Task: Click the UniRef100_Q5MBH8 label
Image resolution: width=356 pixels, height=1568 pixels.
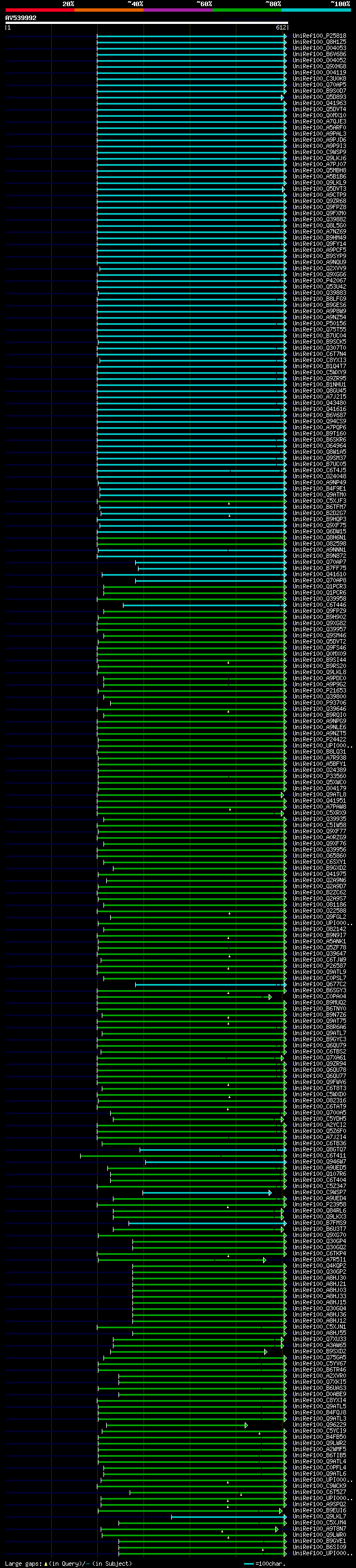Action: click(x=319, y=171)
